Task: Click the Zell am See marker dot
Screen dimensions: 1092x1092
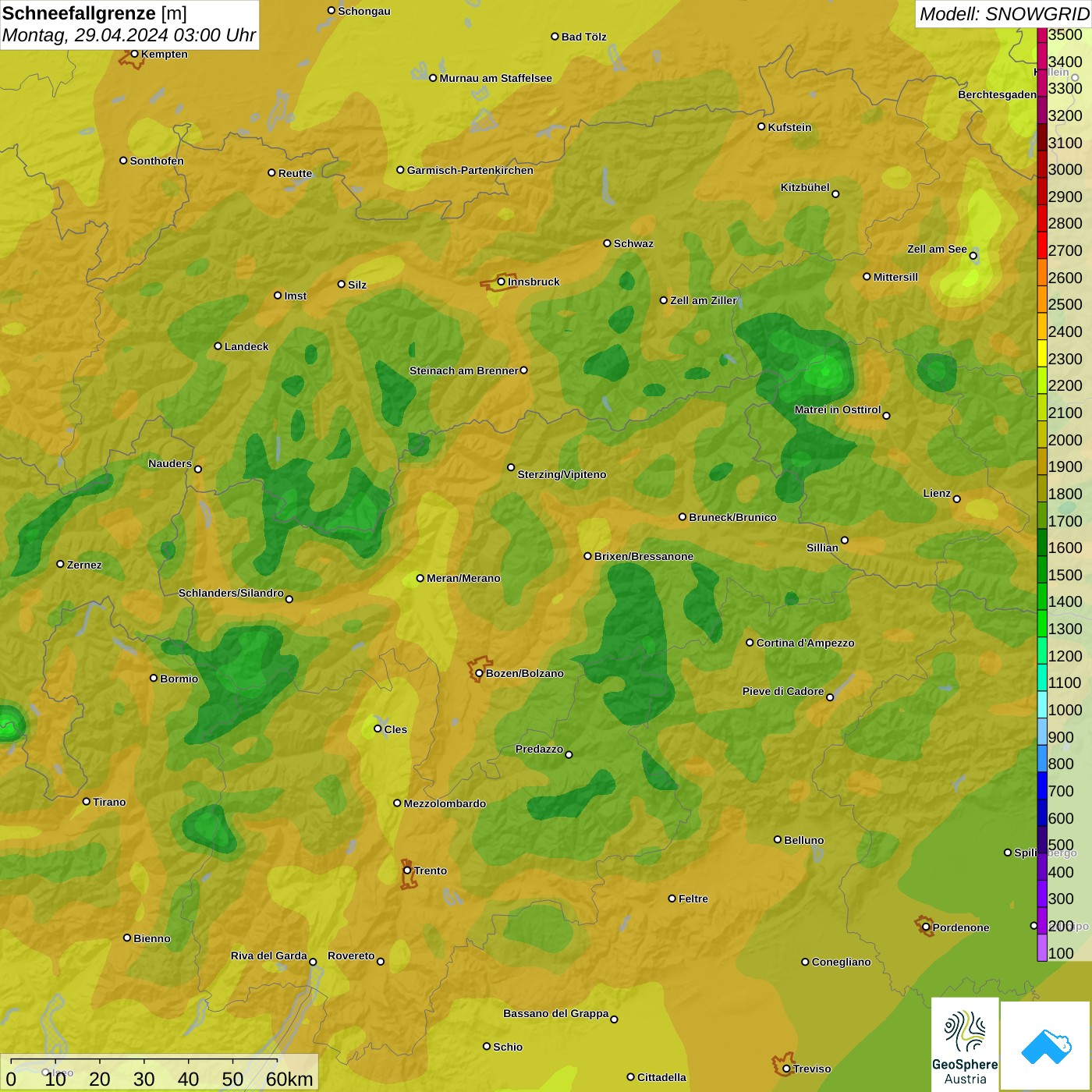Action: [973, 256]
